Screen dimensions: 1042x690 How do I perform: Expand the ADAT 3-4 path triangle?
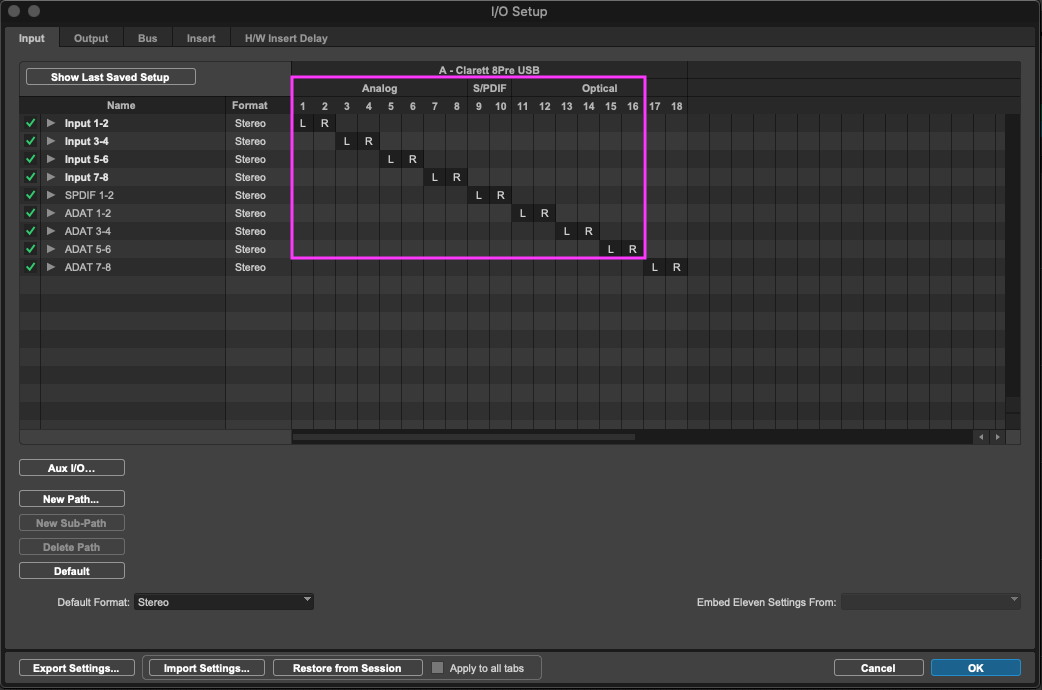[x=51, y=231]
